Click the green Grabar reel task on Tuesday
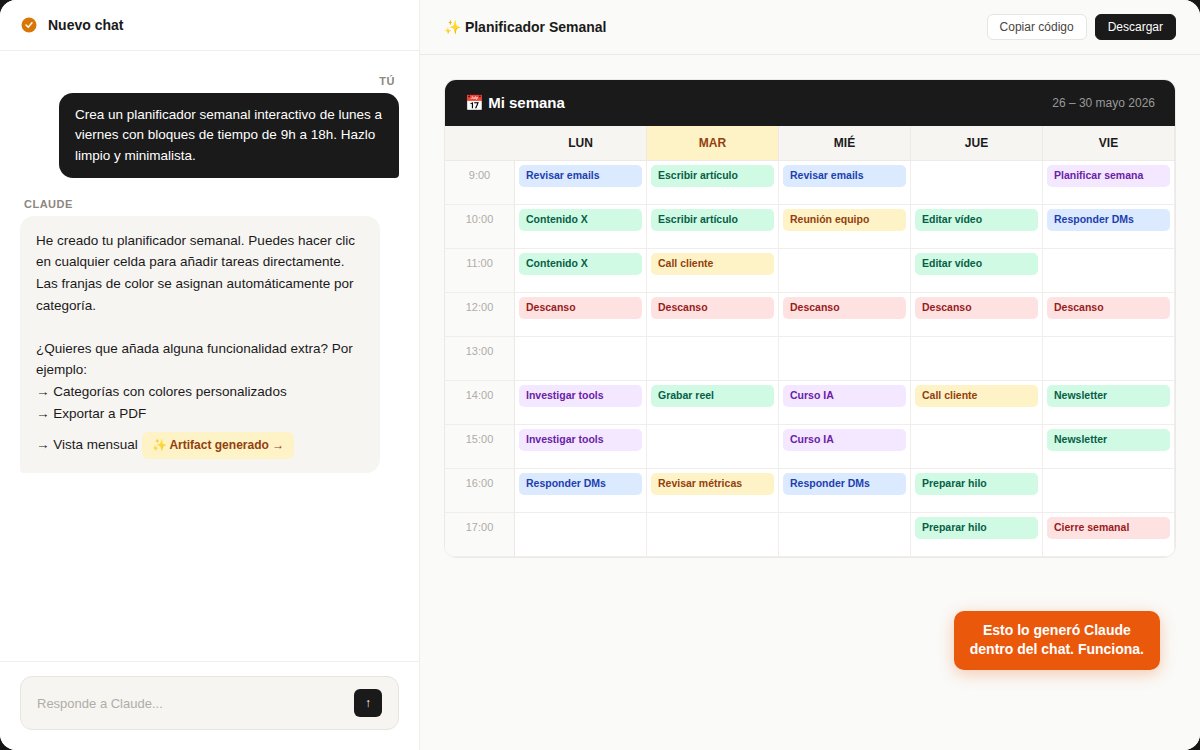 point(712,396)
